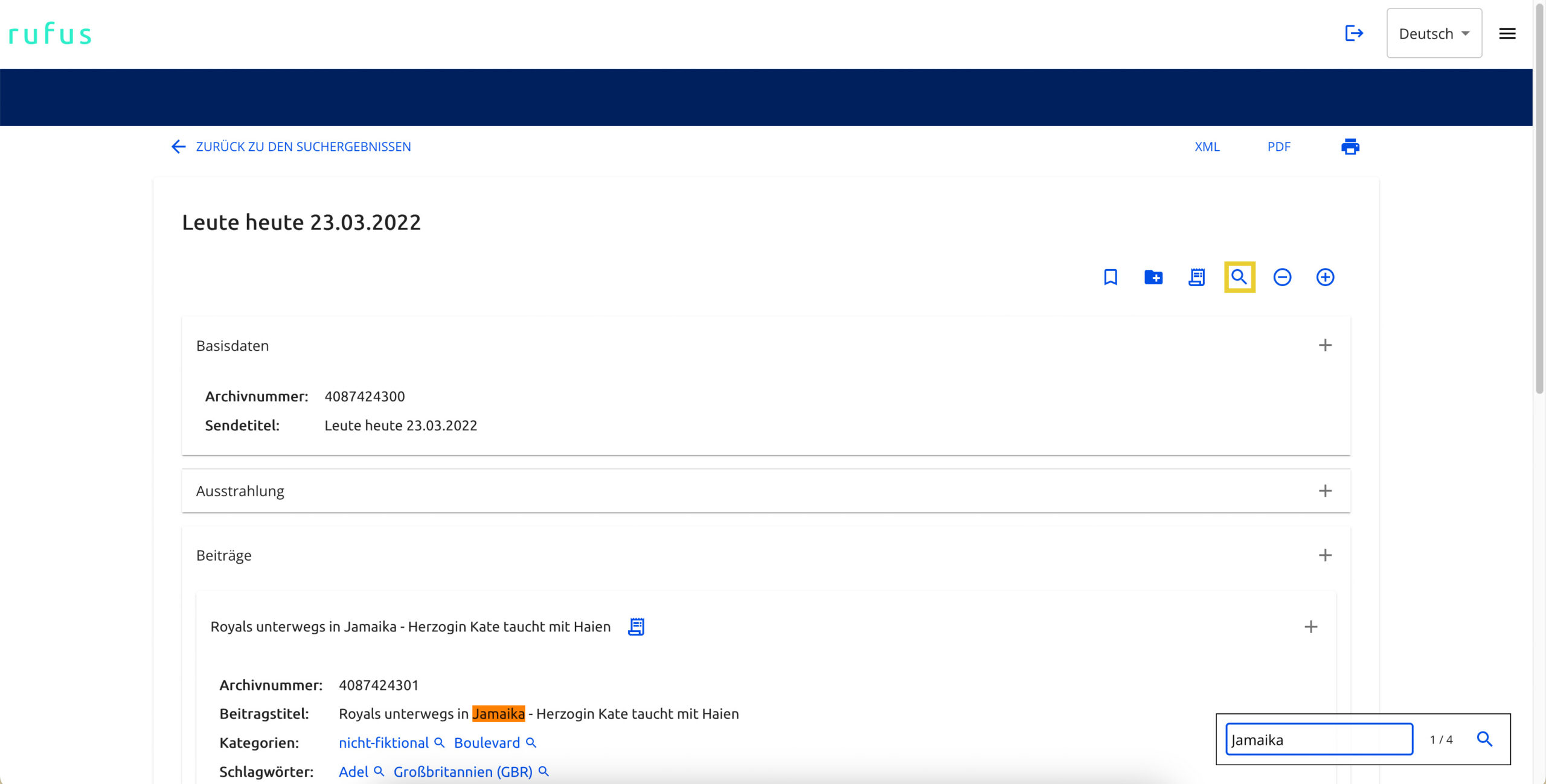Collapse all sections with minus circle icon
Image resolution: width=1546 pixels, height=784 pixels.
(1282, 277)
